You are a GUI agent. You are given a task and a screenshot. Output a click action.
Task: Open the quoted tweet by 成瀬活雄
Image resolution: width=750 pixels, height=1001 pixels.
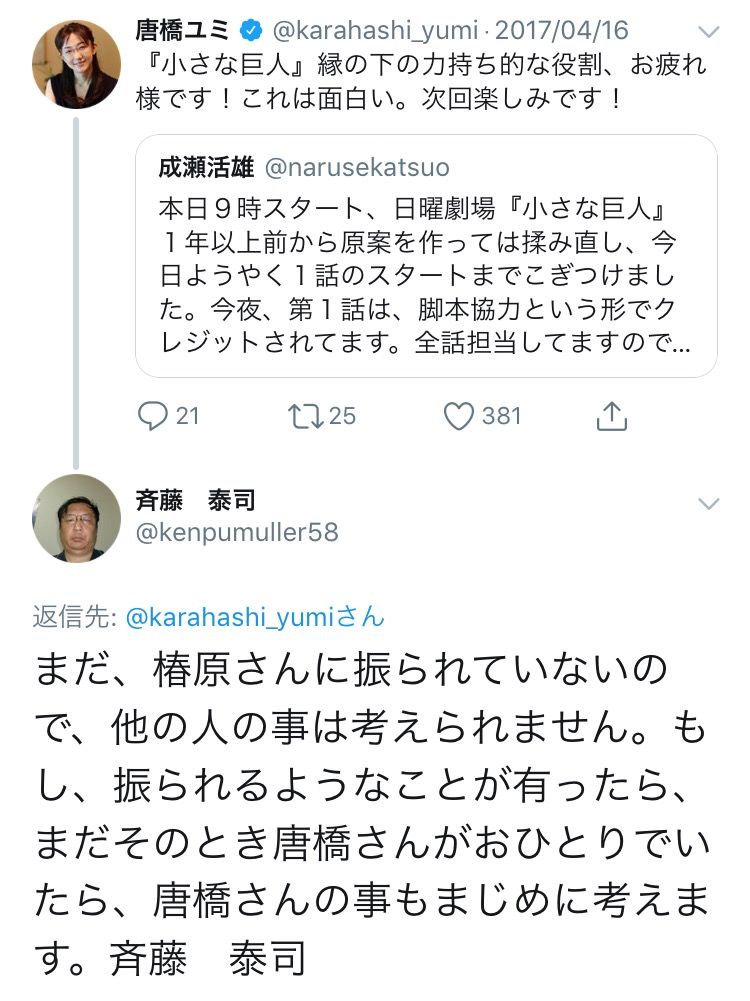point(426,256)
